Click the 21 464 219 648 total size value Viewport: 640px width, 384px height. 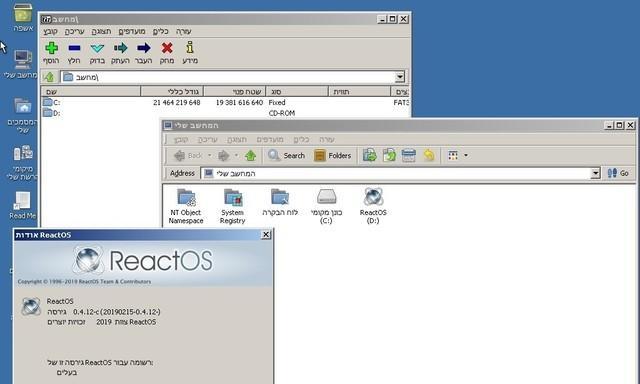(177, 102)
